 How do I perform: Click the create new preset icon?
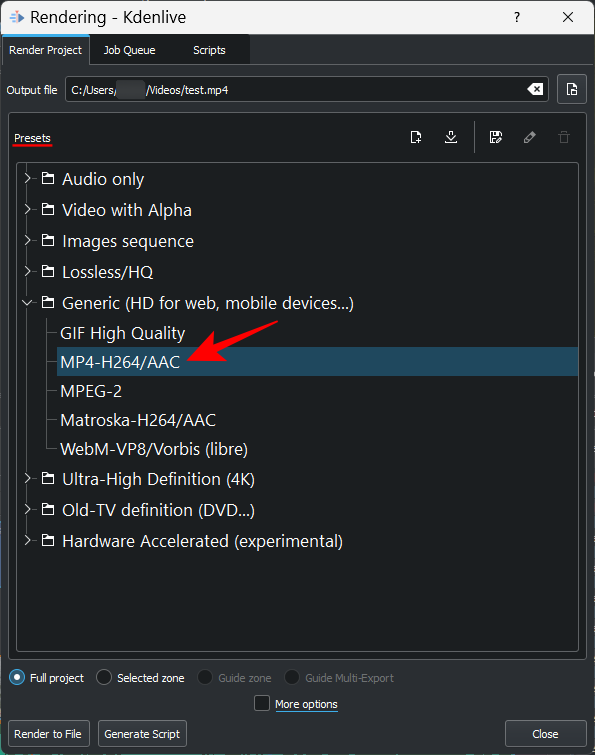(x=416, y=137)
